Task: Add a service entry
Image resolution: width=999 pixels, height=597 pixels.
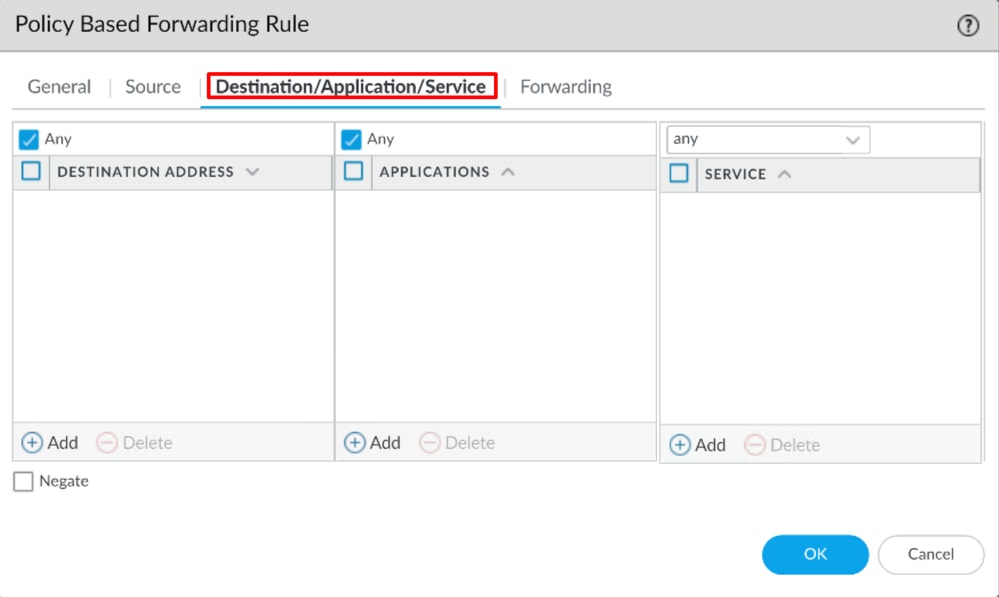Action: point(697,445)
